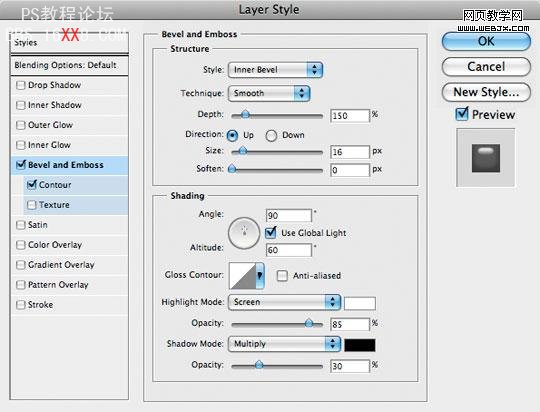The width and height of the screenshot is (540, 412).
Task: Enable the Inner Shadow checkbox
Action: [x=21, y=105]
